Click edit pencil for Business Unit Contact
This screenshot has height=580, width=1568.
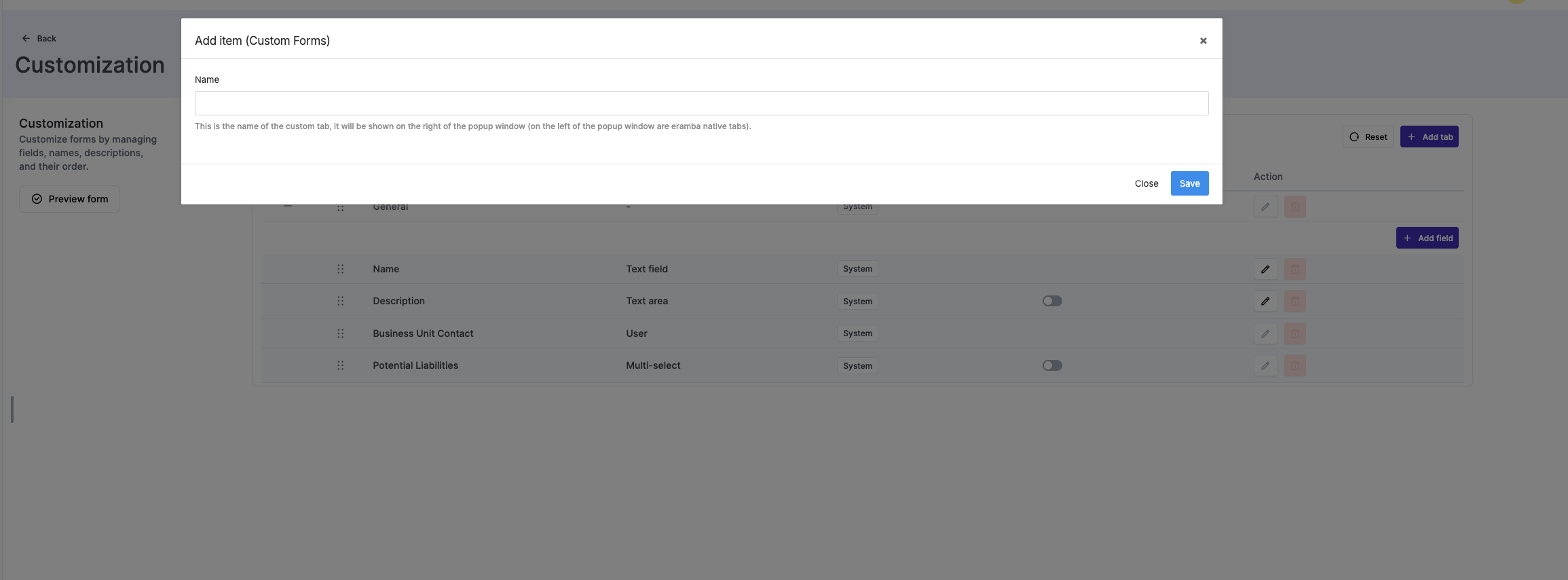tap(1265, 333)
